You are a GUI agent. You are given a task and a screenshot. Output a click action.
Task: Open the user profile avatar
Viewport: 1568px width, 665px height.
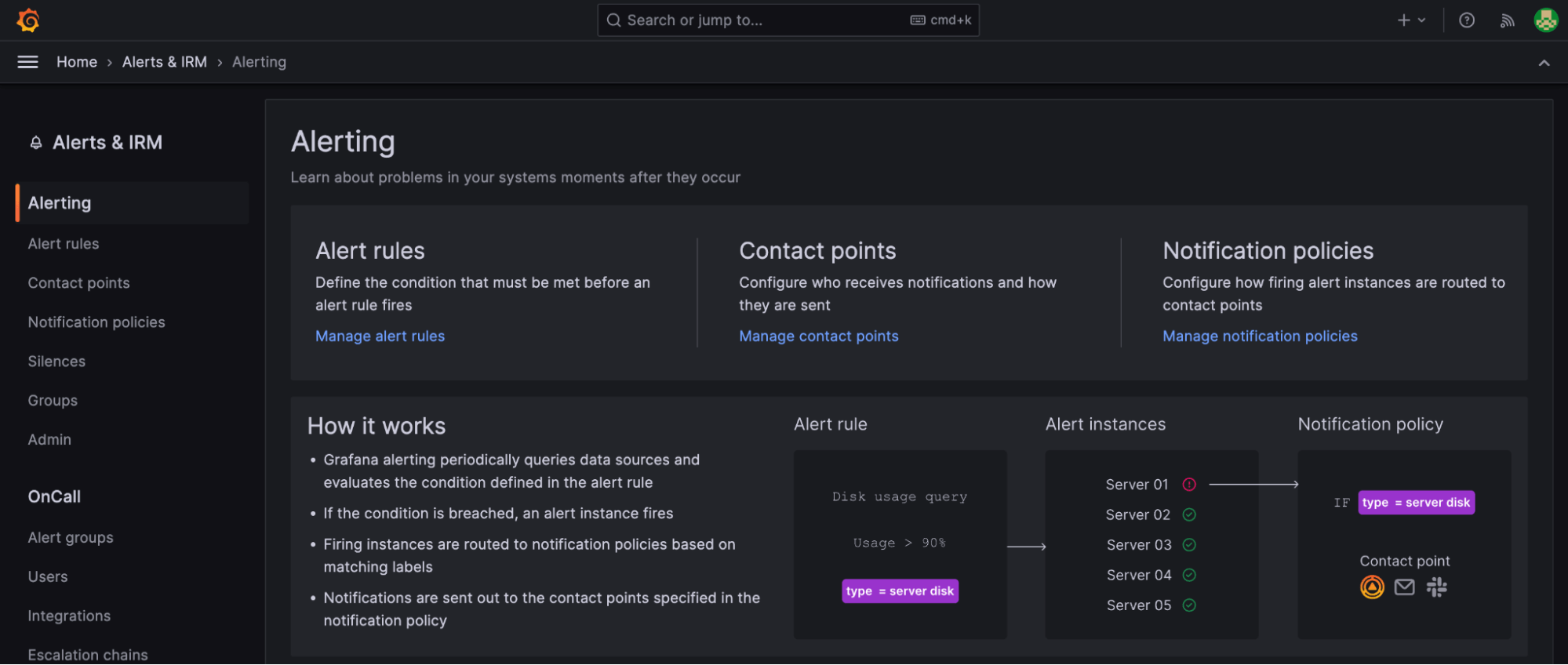click(x=1546, y=20)
